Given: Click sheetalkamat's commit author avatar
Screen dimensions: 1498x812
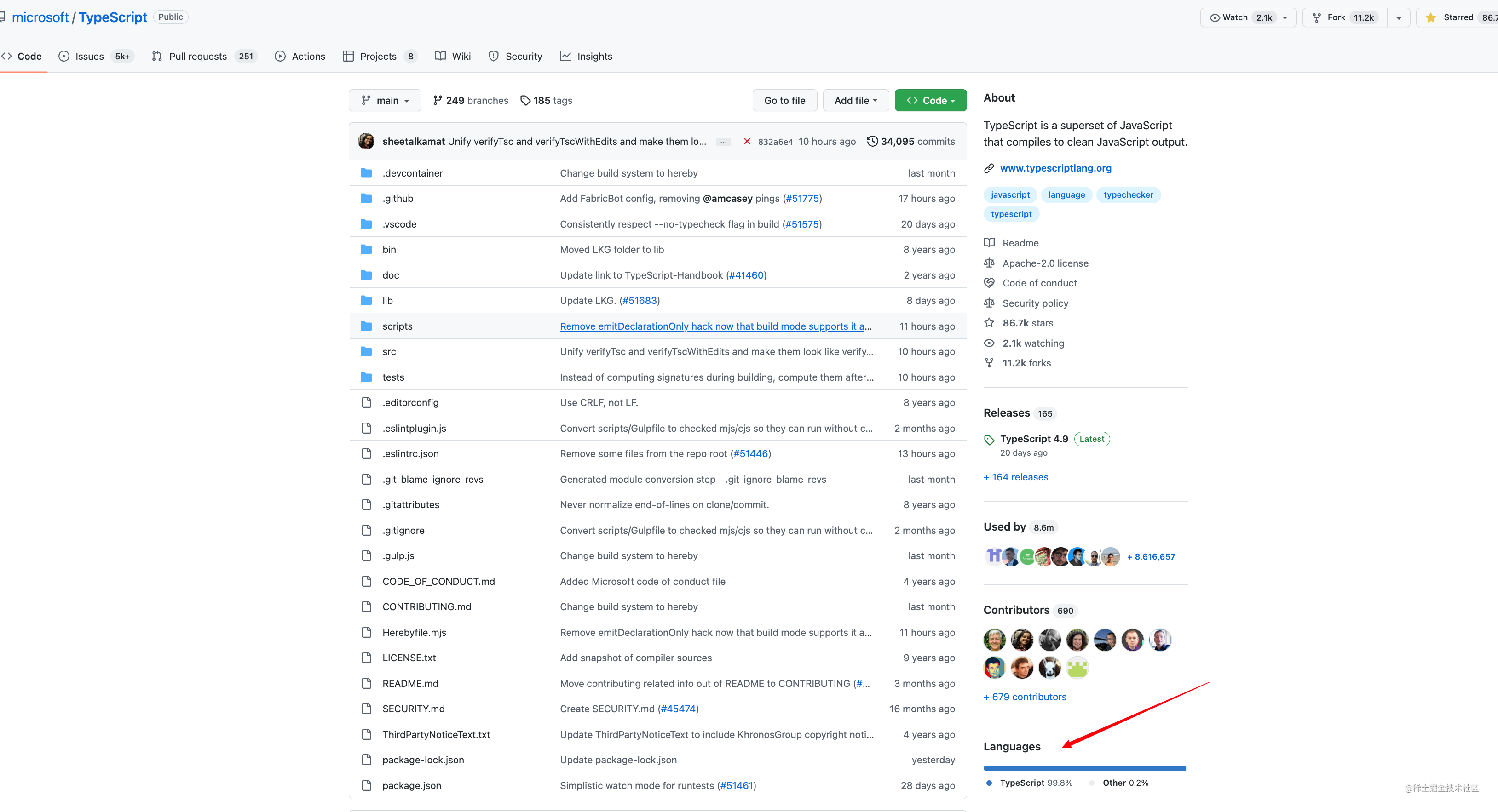Looking at the screenshot, I should point(366,141).
